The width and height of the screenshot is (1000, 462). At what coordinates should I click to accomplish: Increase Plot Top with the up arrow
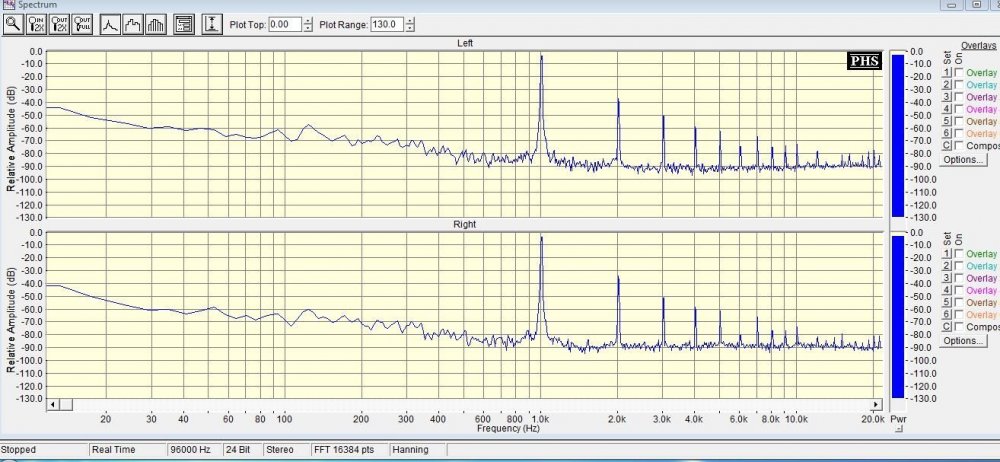pos(307,20)
